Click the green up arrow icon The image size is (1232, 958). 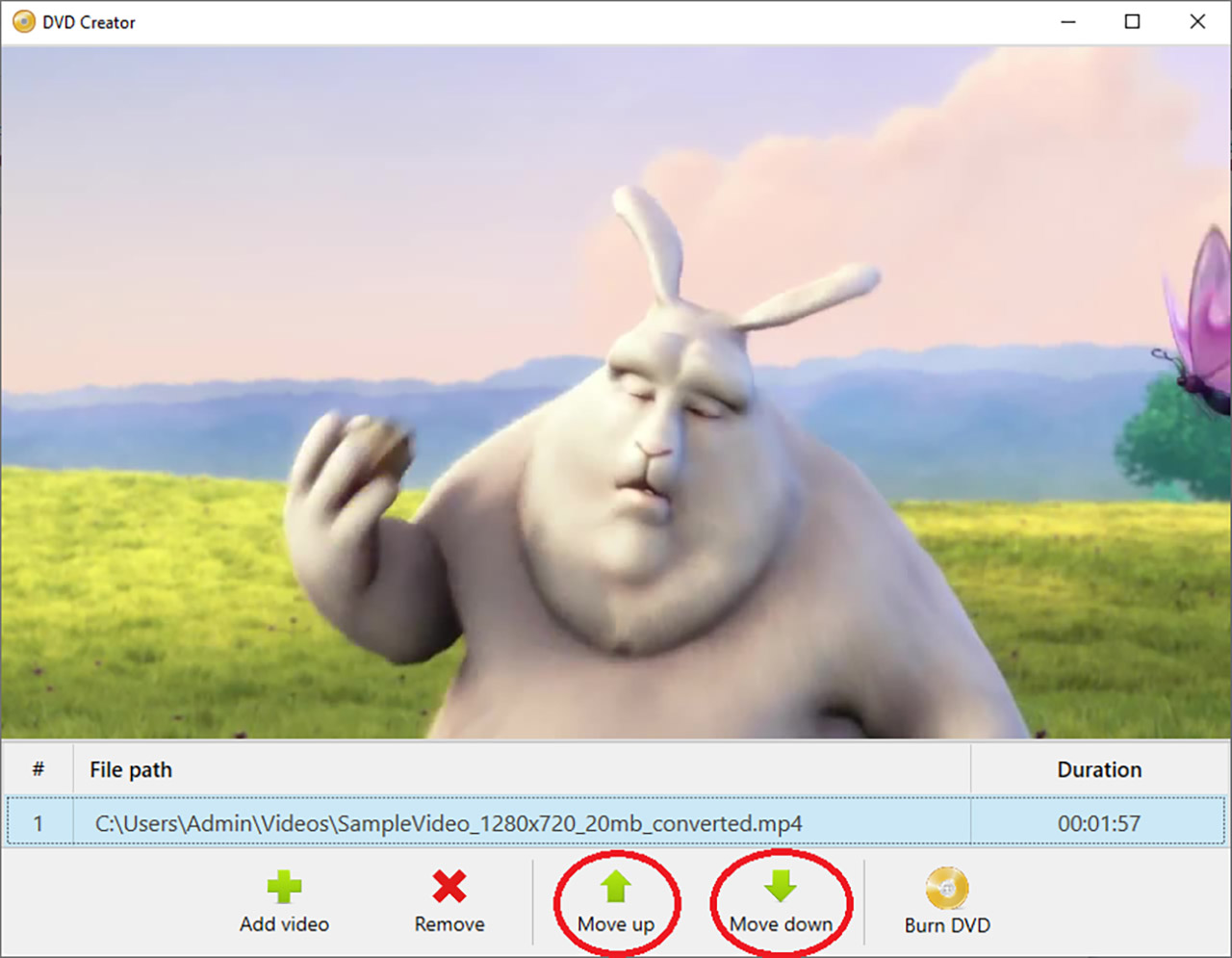tap(616, 887)
